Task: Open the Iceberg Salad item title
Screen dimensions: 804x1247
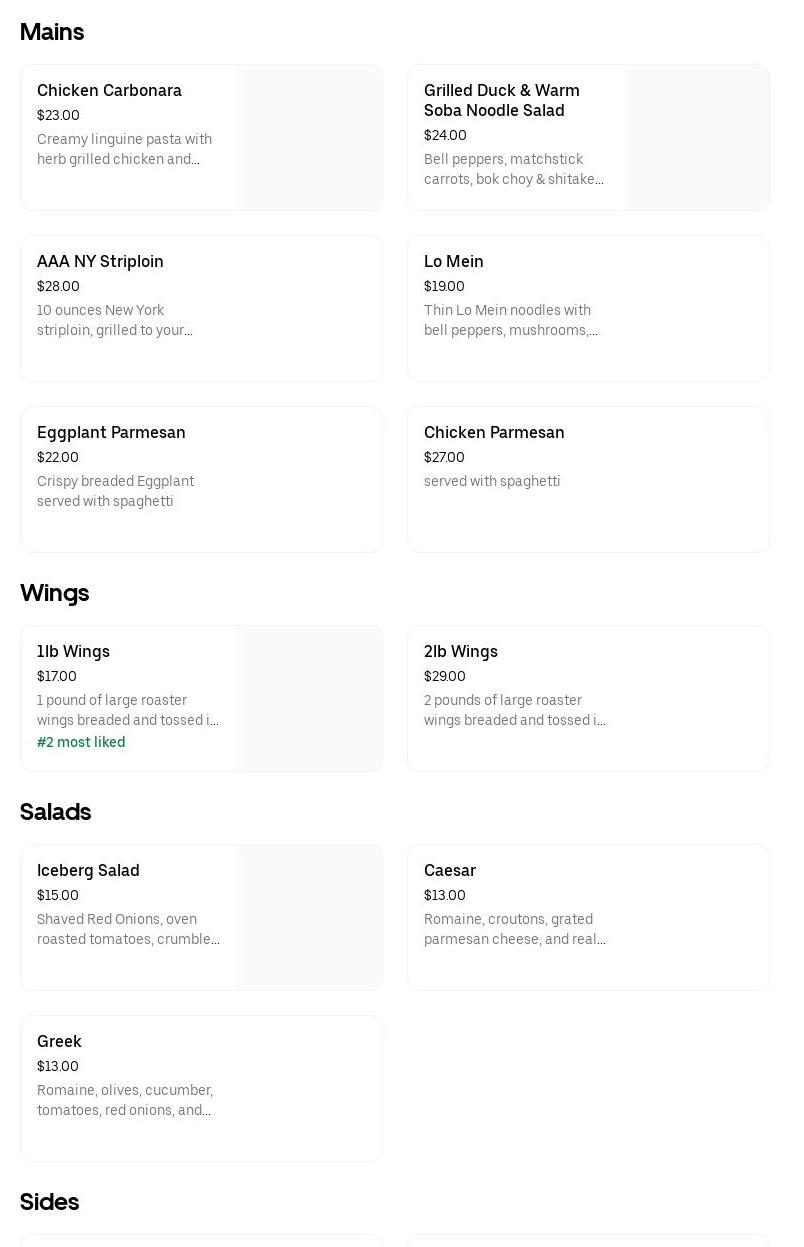Action: pos(88,871)
